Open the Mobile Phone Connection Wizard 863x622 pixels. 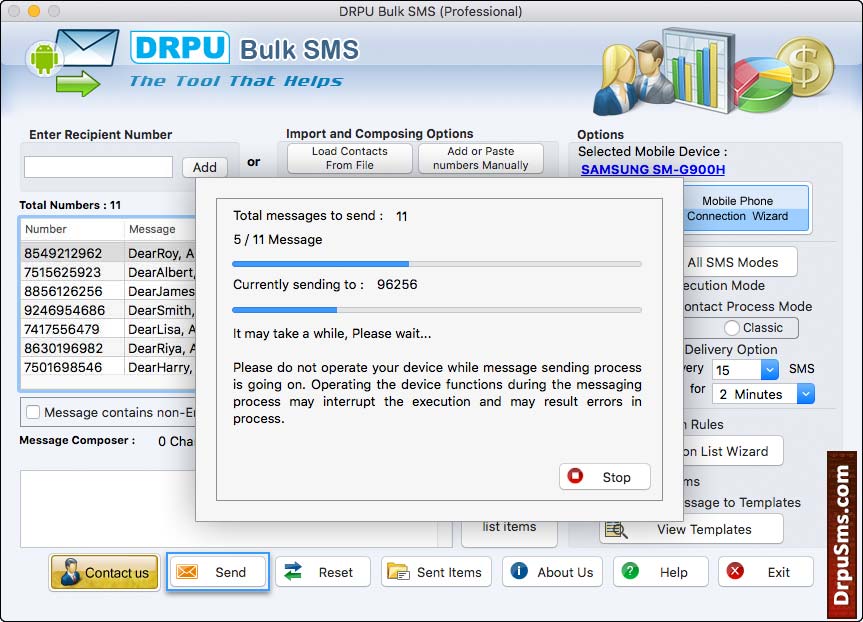point(746,209)
